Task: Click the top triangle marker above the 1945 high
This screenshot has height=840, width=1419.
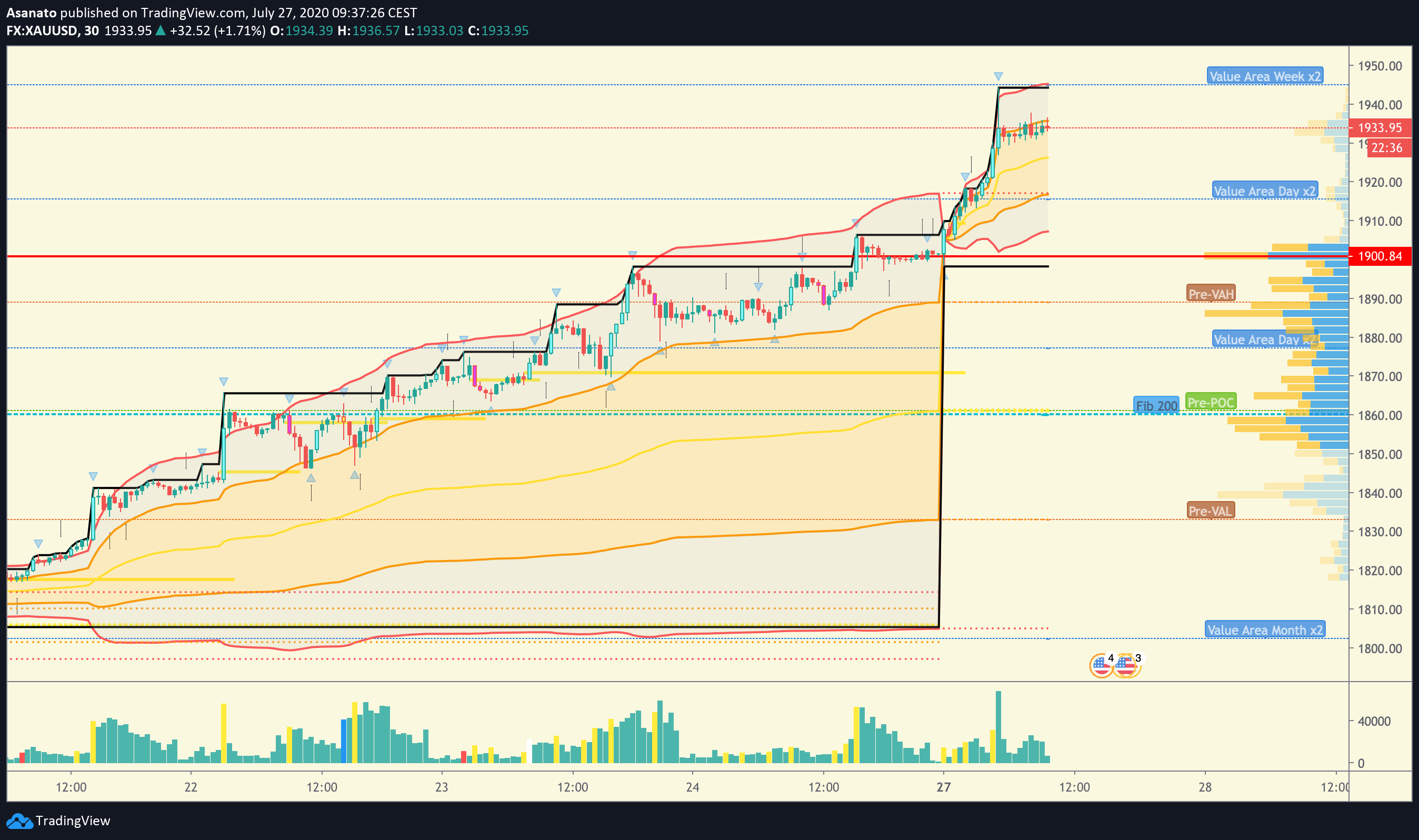Action: click(x=998, y=76)
